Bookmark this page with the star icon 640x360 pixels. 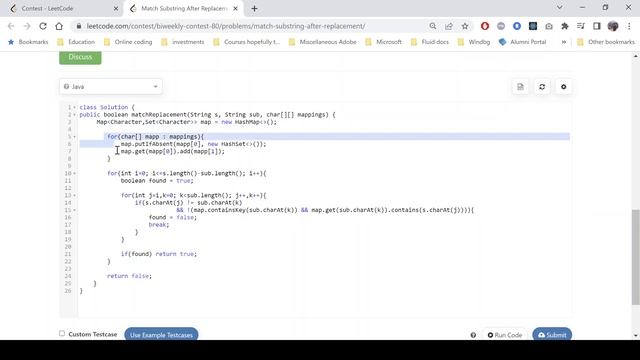(465, 26)
